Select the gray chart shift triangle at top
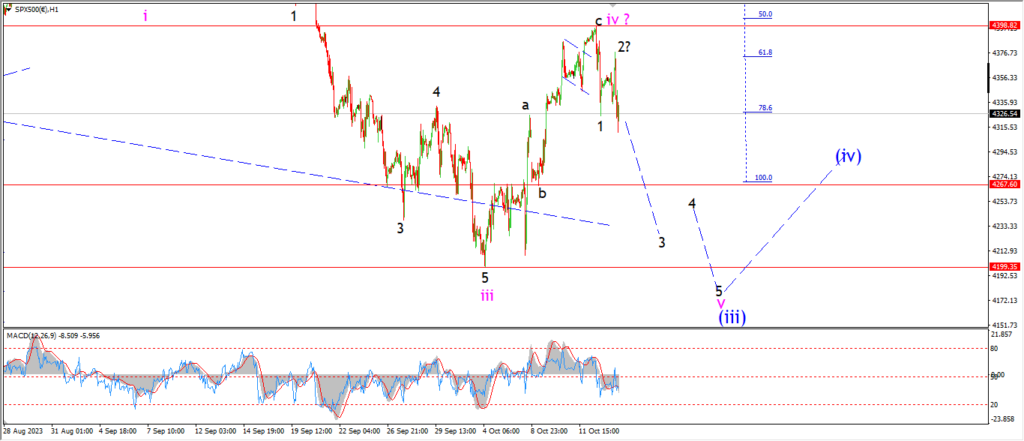 614,5
